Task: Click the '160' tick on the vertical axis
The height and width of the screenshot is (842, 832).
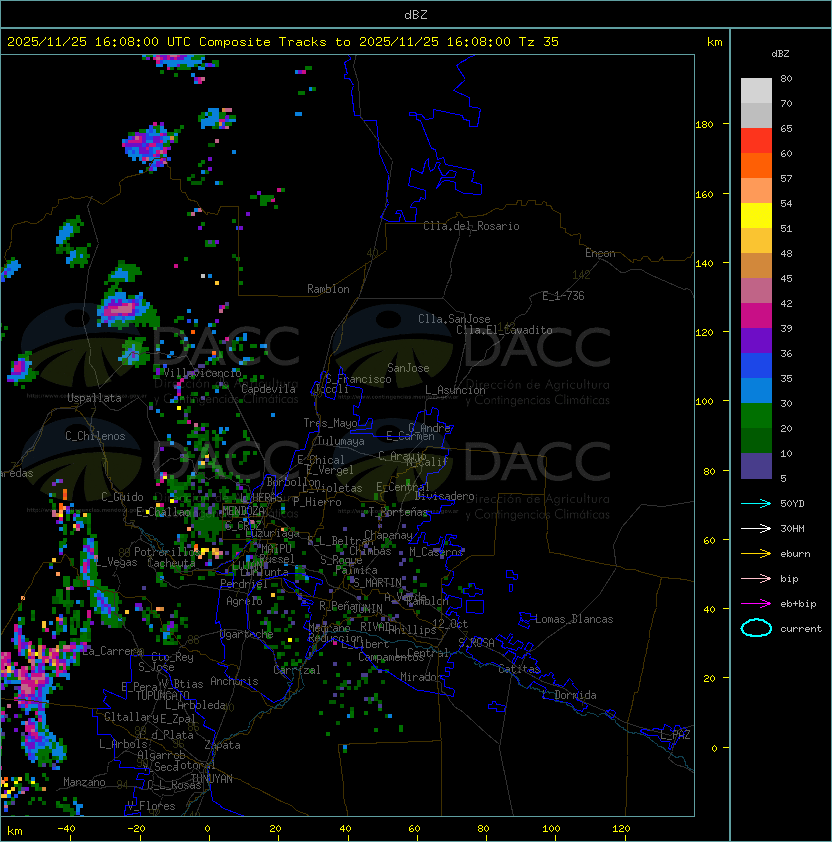Action: [704, 194]
